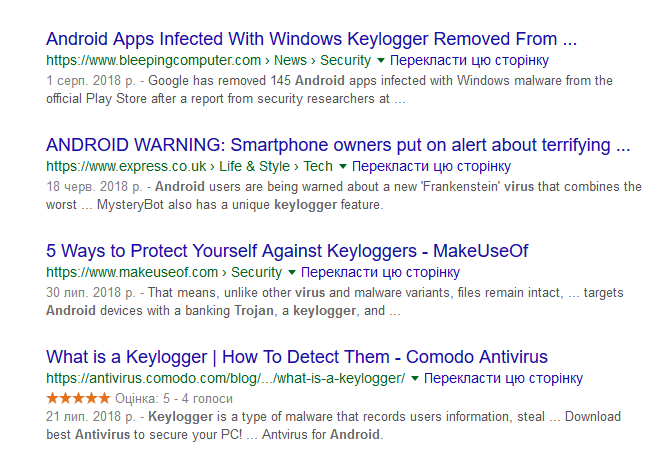Click the five orange rating stars
This screenshot has height=470, width=672.
click(78, 398)
